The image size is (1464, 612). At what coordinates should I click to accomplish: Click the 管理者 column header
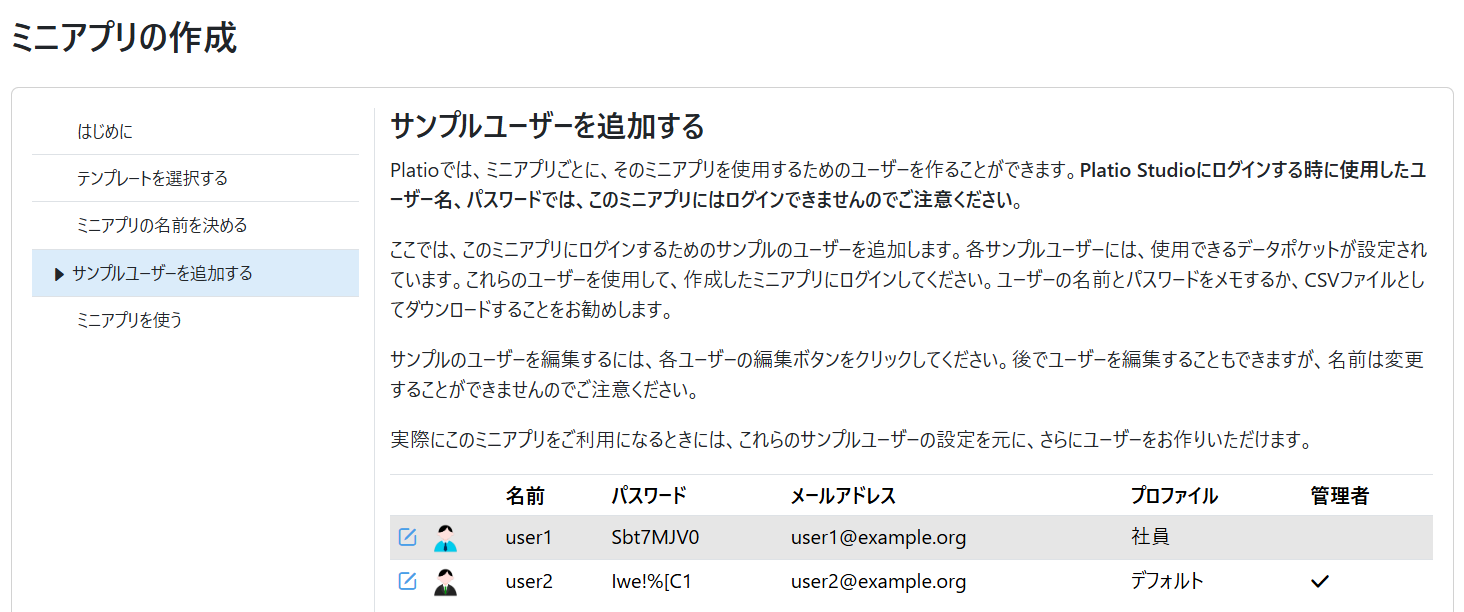pos(1339,496)
